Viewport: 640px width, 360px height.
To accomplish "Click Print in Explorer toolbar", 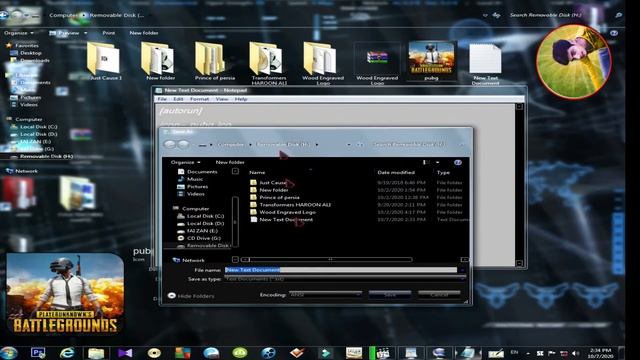I will coord(109,33).
